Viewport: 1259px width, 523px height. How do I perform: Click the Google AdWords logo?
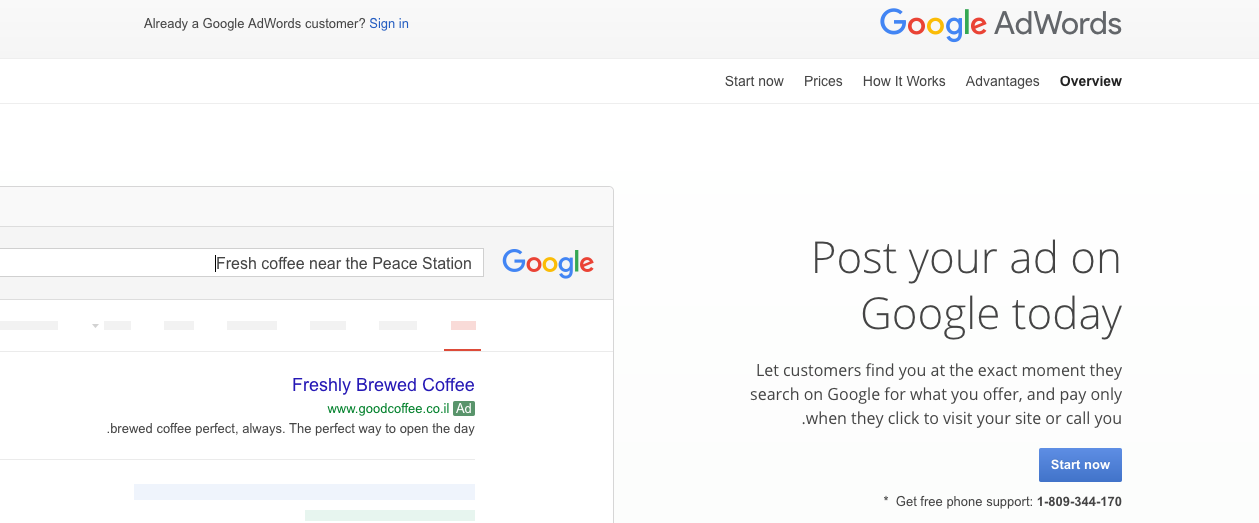coord(1001,24)
